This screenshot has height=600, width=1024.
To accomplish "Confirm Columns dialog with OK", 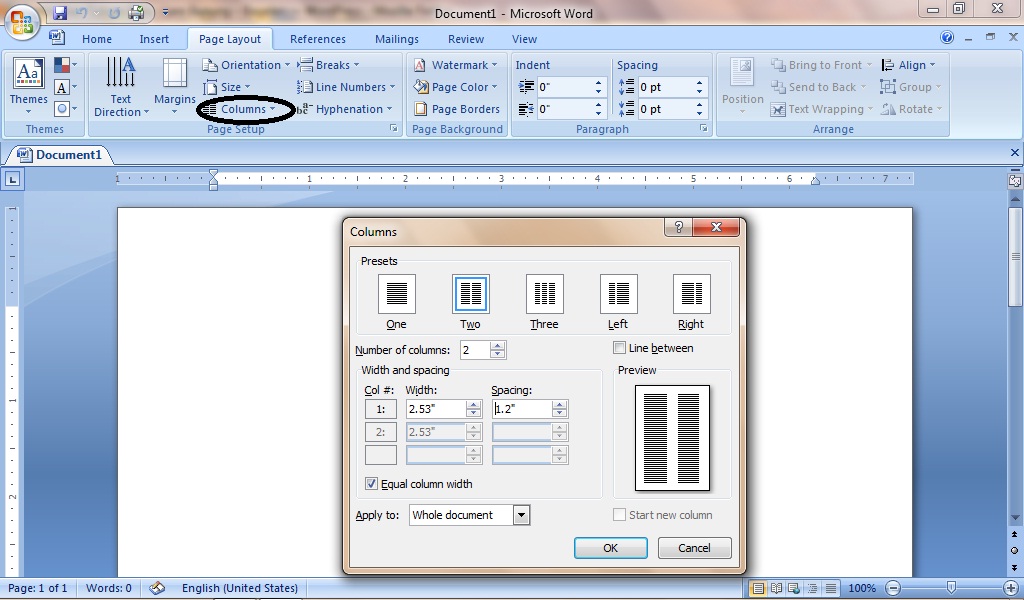I will [611, 548].
